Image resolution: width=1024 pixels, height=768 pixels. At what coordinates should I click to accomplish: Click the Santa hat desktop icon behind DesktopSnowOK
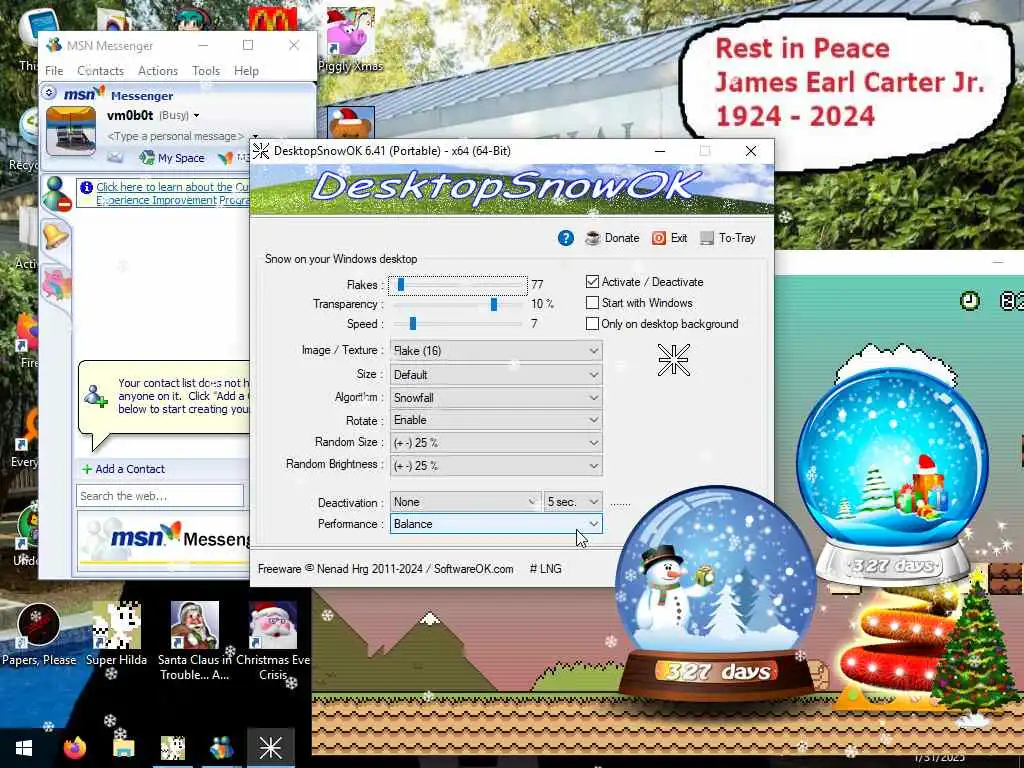coord(350,123)
